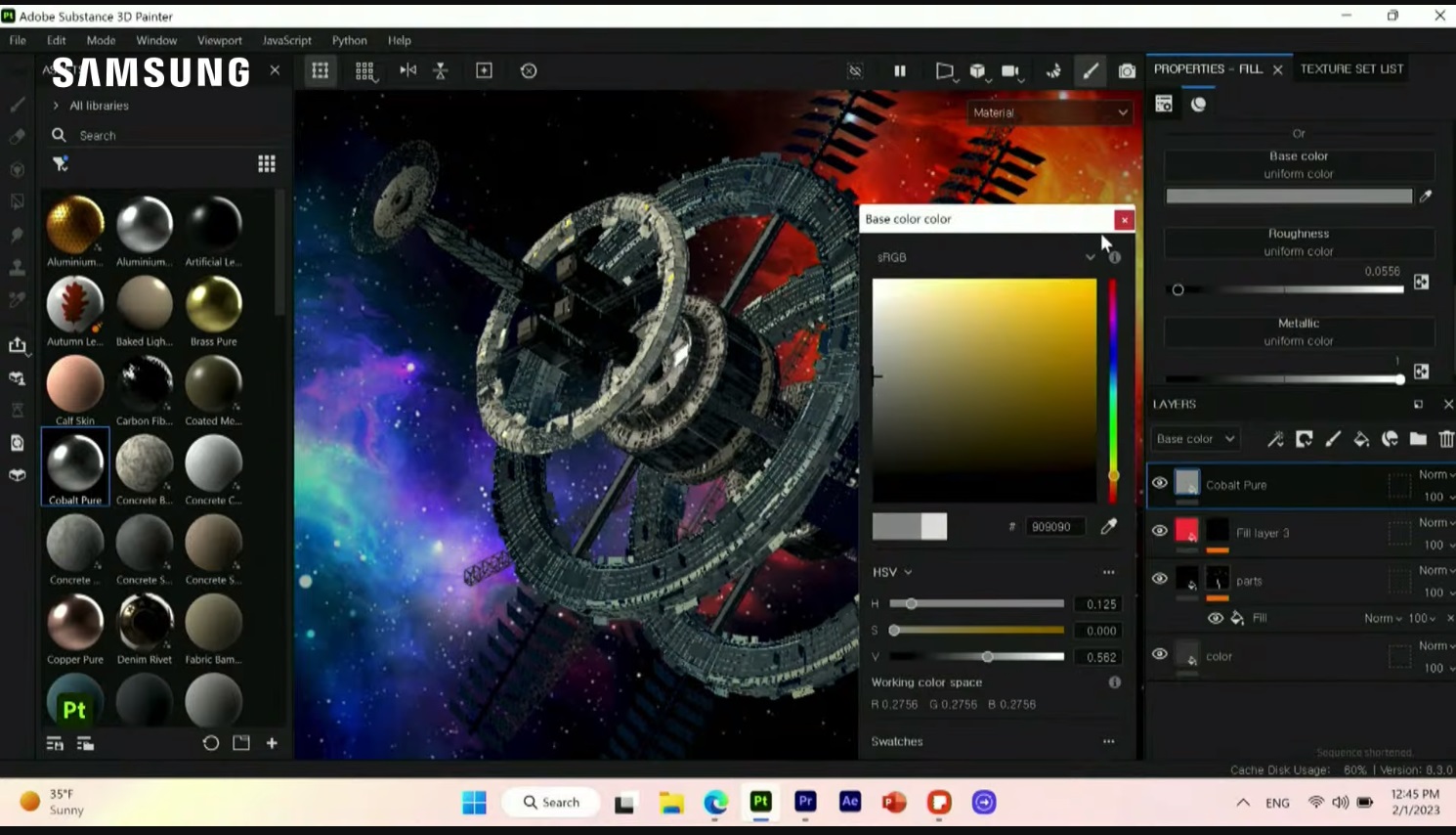Click the history clock icon in toolbar
The width and height of the screenshot is (1456, 835).
529,70
